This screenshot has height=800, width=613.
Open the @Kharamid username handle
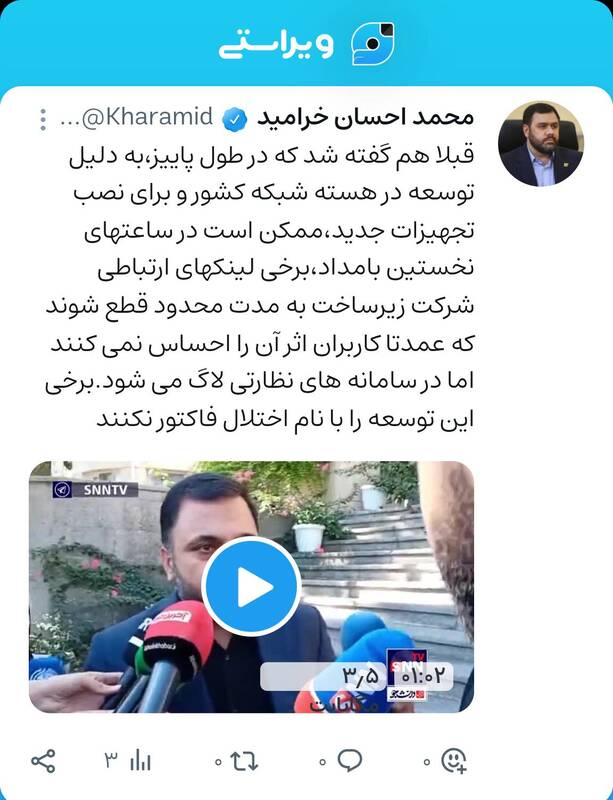[x=136, y=118]
